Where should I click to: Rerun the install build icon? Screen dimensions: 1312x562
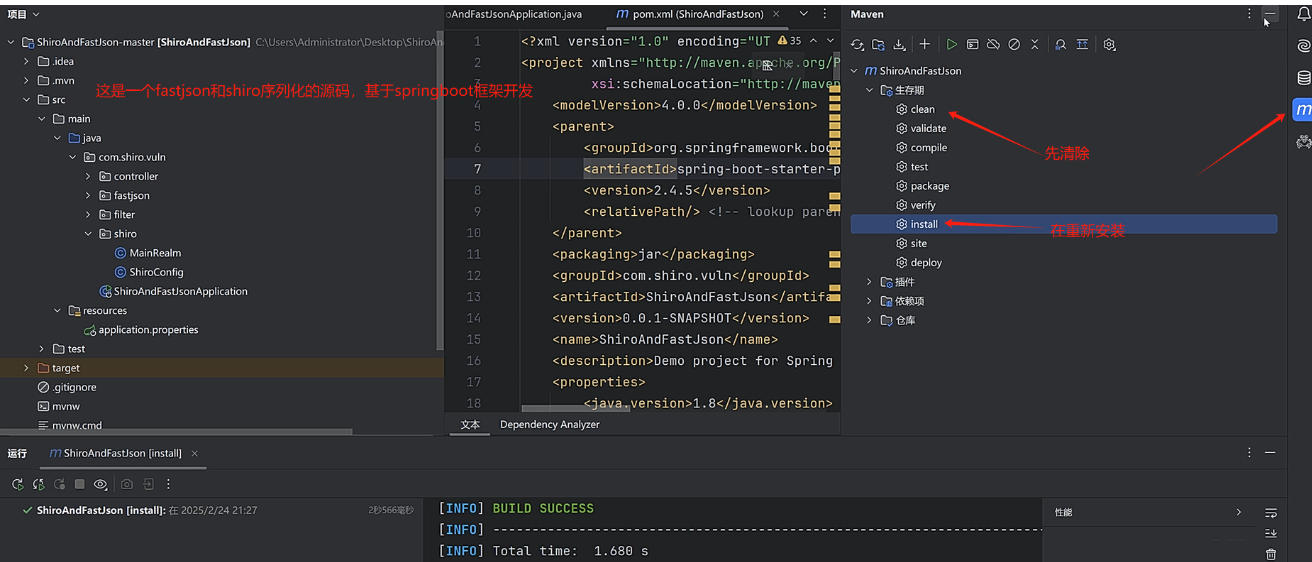click(17, 484)
